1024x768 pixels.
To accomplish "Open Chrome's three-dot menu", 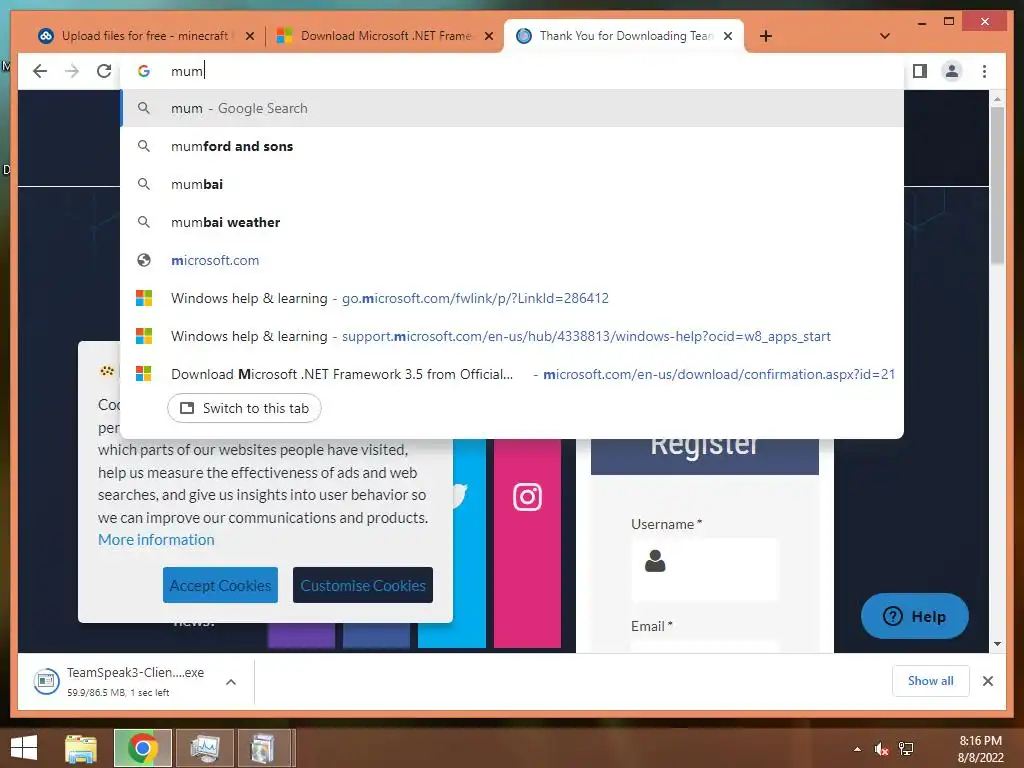I will 984,71.
